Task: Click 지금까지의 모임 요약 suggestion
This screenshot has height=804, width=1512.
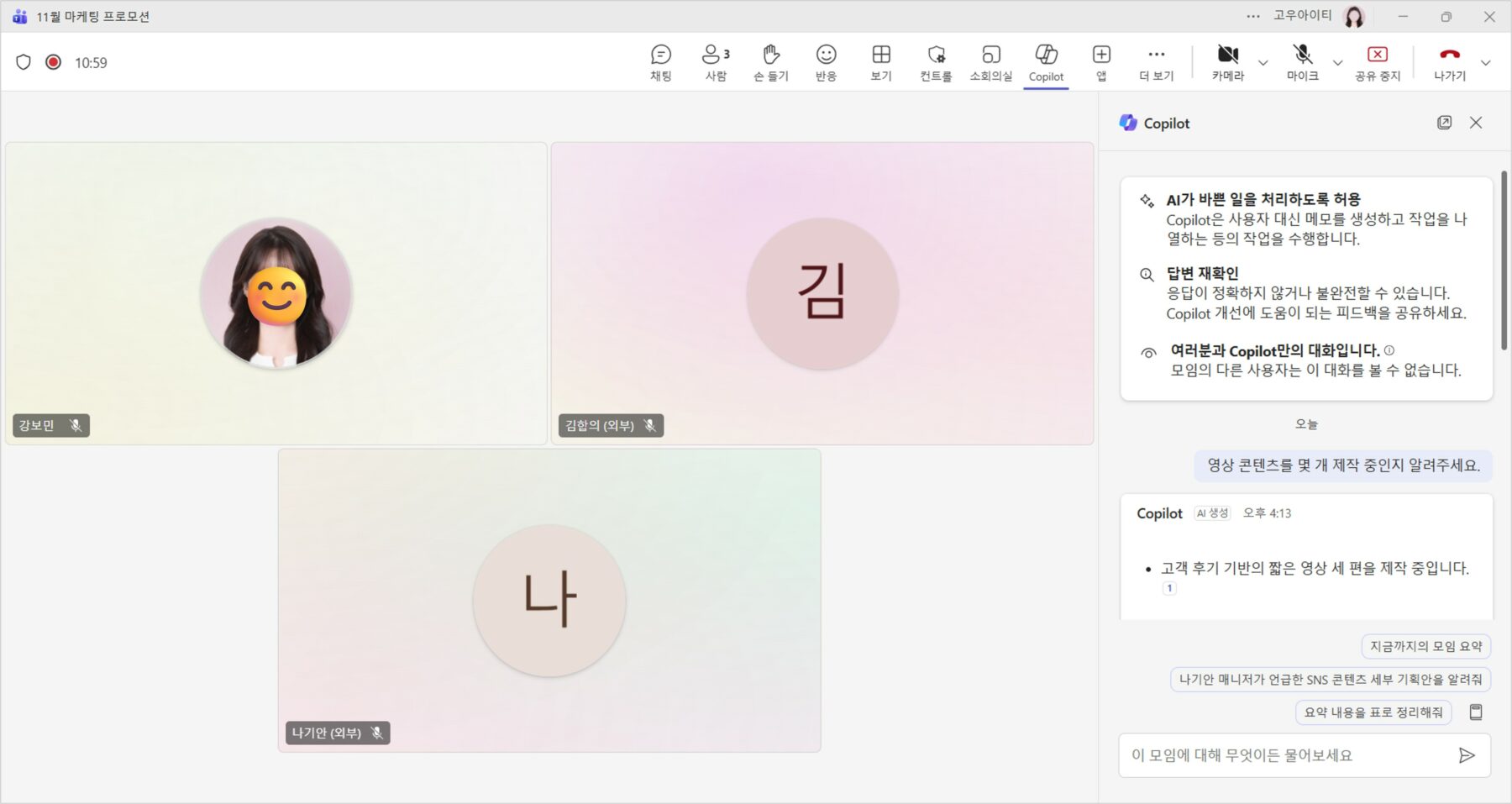Action: click(x=1425, y=646)
